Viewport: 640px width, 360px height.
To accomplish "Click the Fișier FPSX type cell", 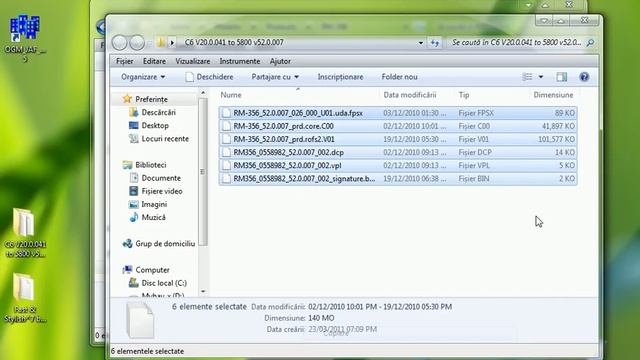I will (x=476, y=113).
